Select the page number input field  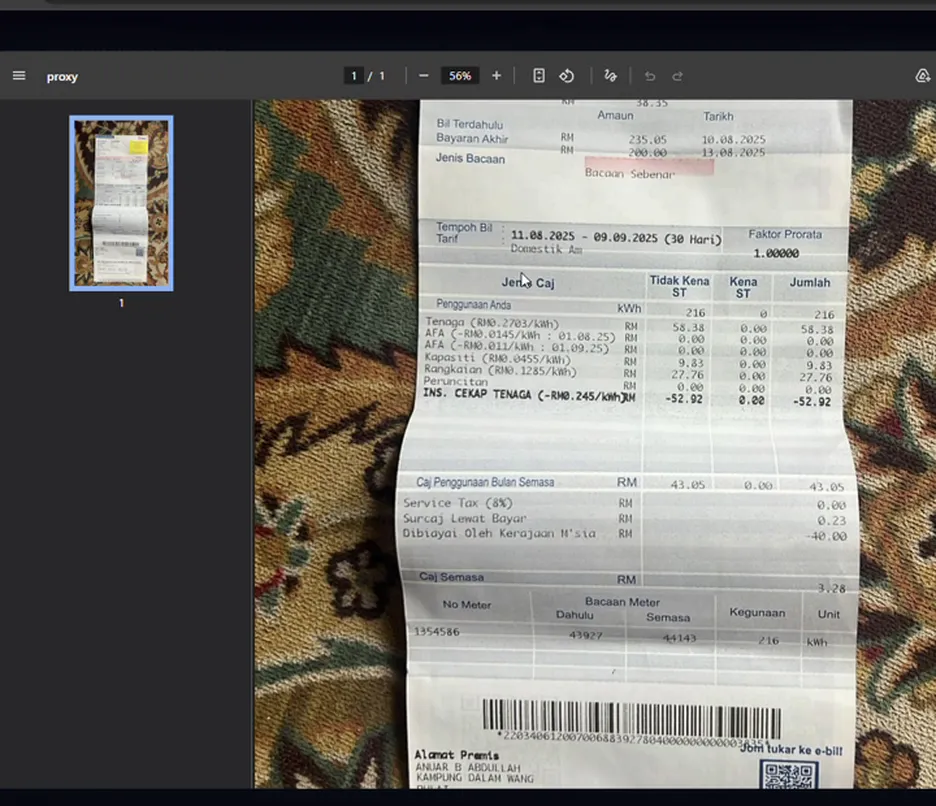(x=354, y=76)
